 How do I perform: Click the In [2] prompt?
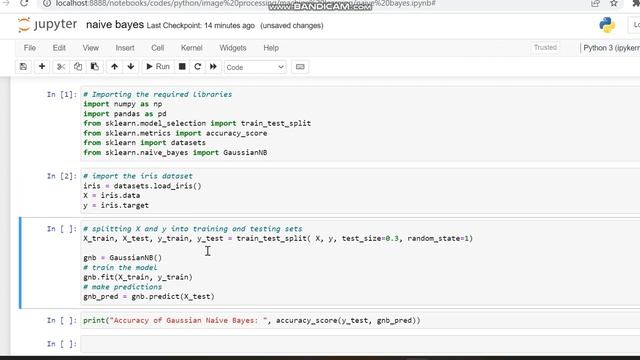pos(62,176)
